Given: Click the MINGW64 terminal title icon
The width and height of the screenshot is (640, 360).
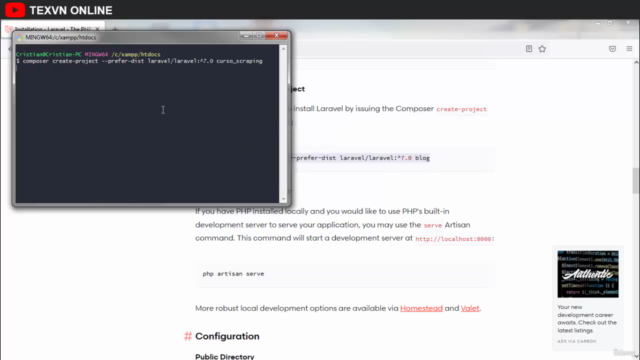Looking at the screenshot, I should (19, 37).
